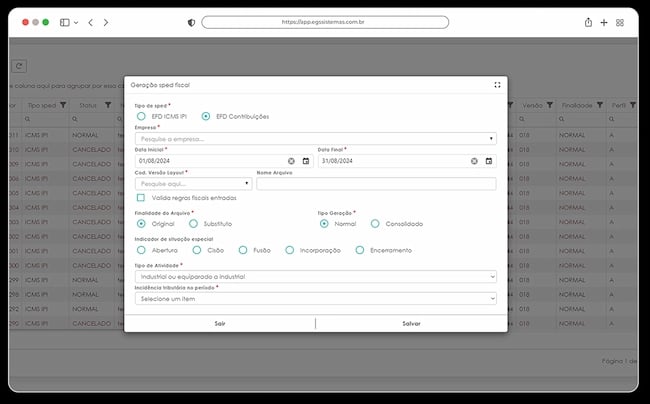Click the Nome Arquivo text field
The height and width of the screenshot is (404, 650).
tap(376, 184)
